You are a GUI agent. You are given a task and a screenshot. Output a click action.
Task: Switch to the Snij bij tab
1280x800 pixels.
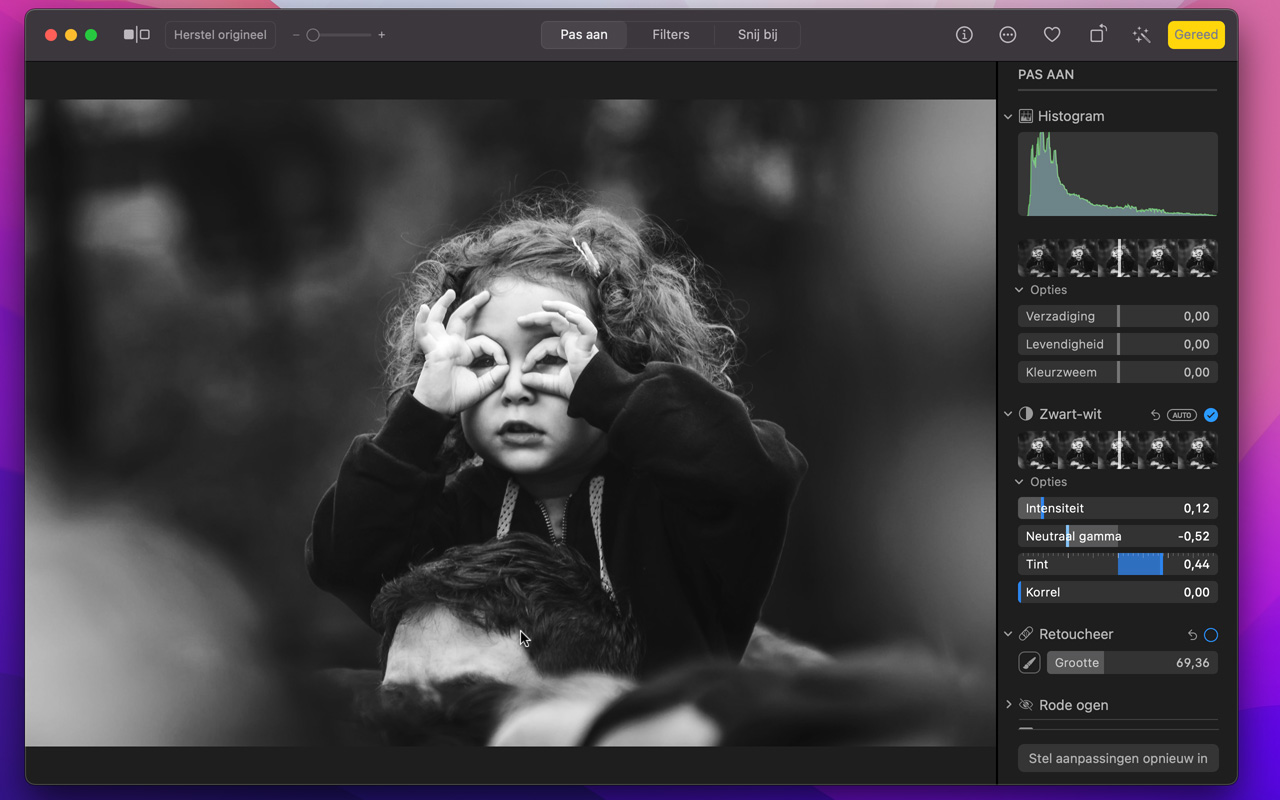[757, 35]
